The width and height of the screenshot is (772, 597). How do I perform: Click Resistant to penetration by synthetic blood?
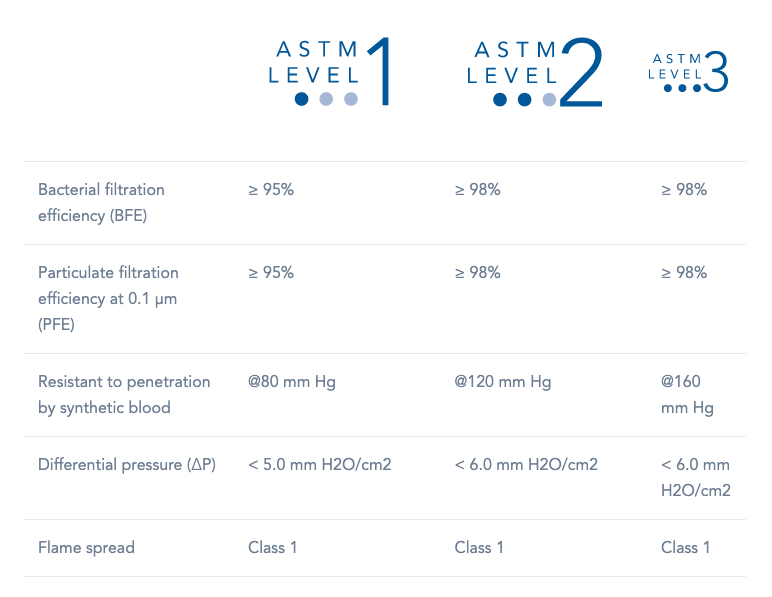124,394
